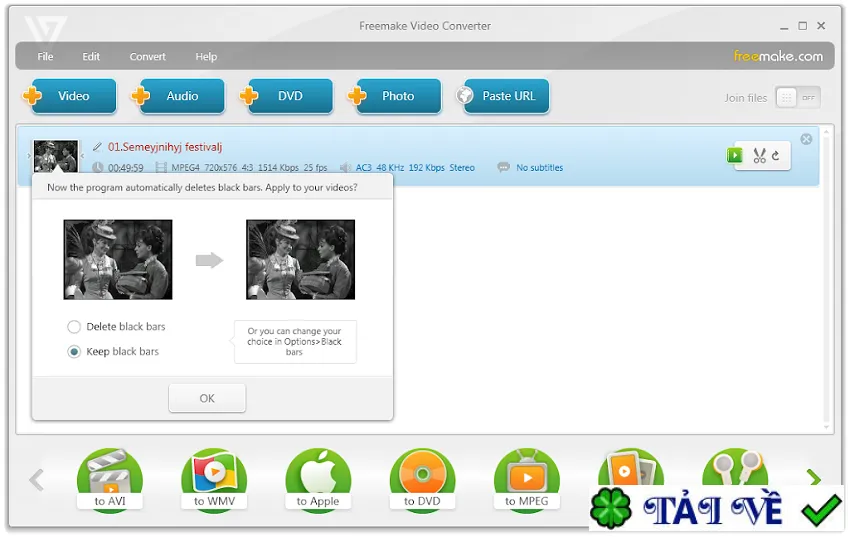Remove the file with the X icon
850x537 pixels.
tap(806, 139)
